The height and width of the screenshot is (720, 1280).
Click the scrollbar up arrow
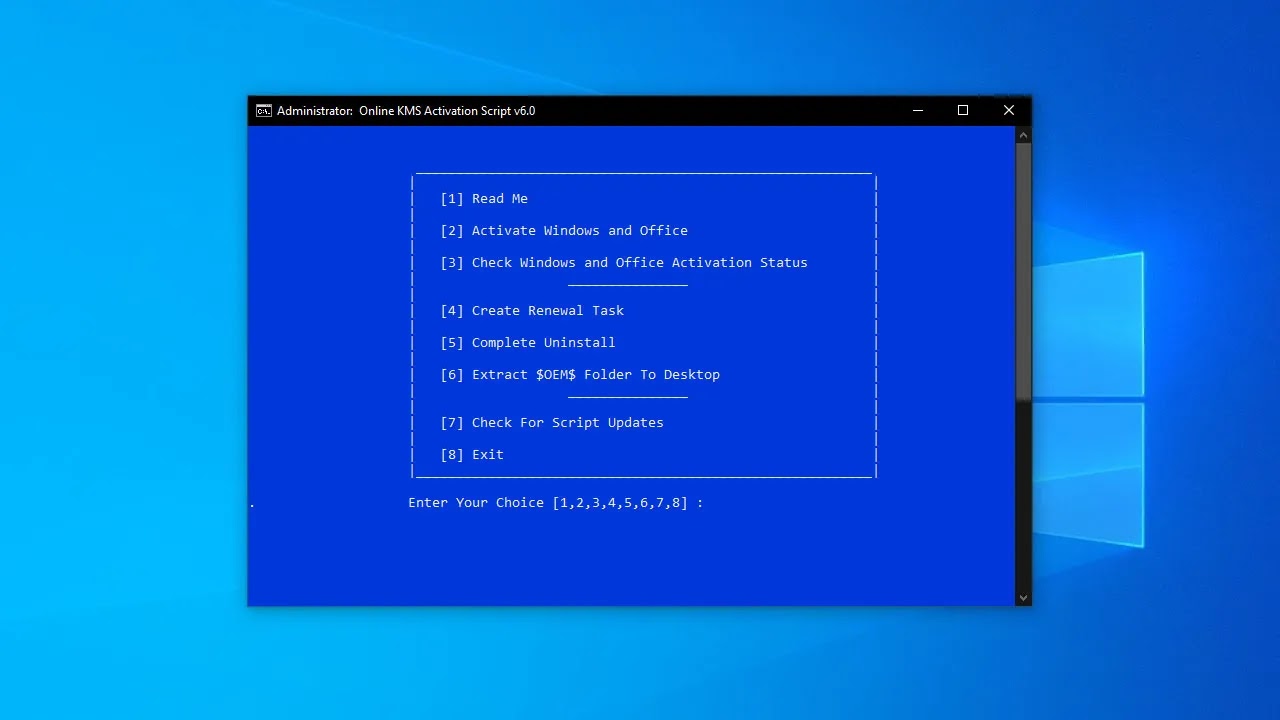[x=1023, y=134]
